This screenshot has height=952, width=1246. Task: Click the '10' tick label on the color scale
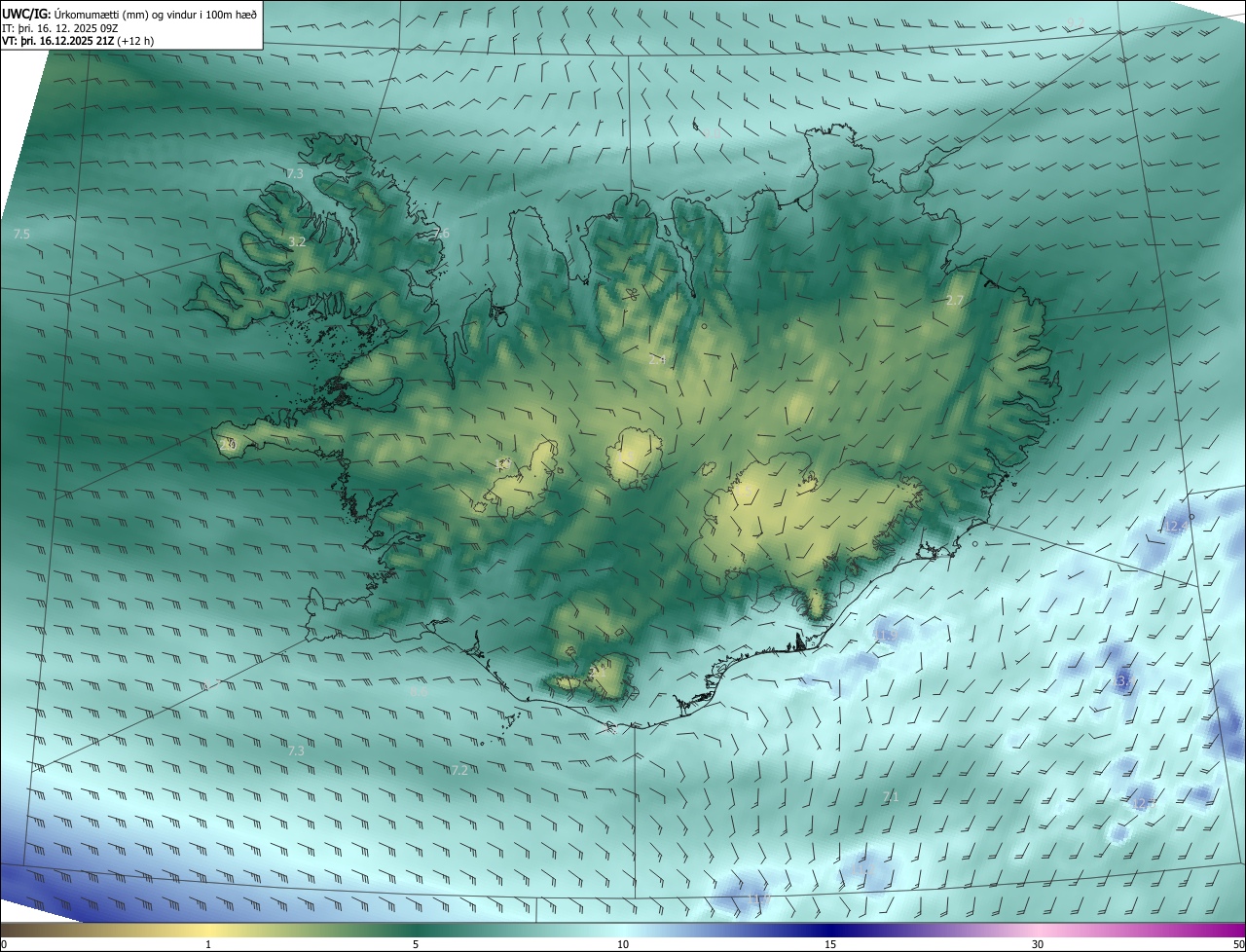[623, 945]
